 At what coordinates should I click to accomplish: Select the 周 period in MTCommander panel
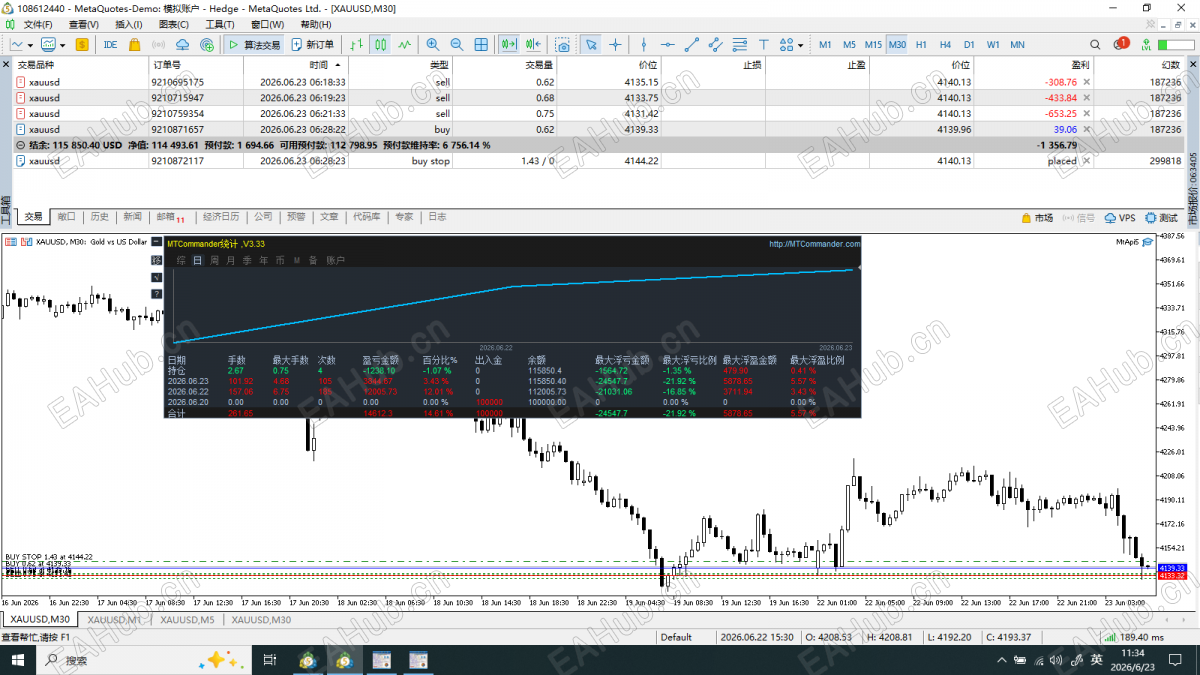(x=215, y=260)
